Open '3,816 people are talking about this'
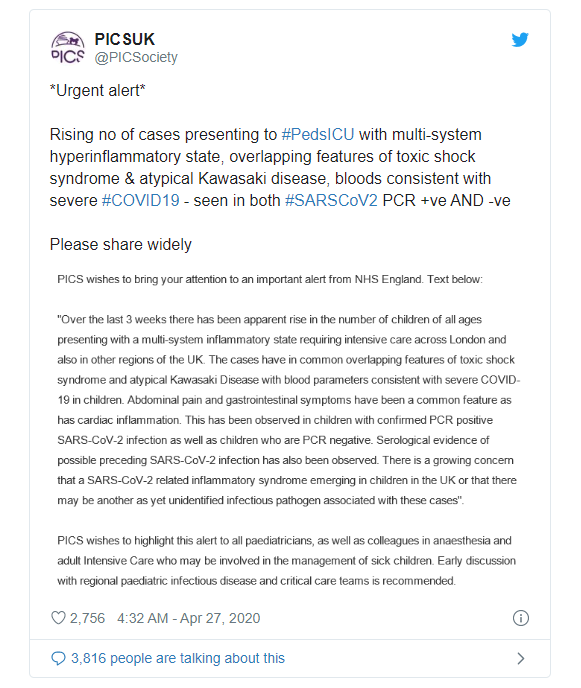The width and height of the screenshot is (581, 688). [x=178, y=658]
